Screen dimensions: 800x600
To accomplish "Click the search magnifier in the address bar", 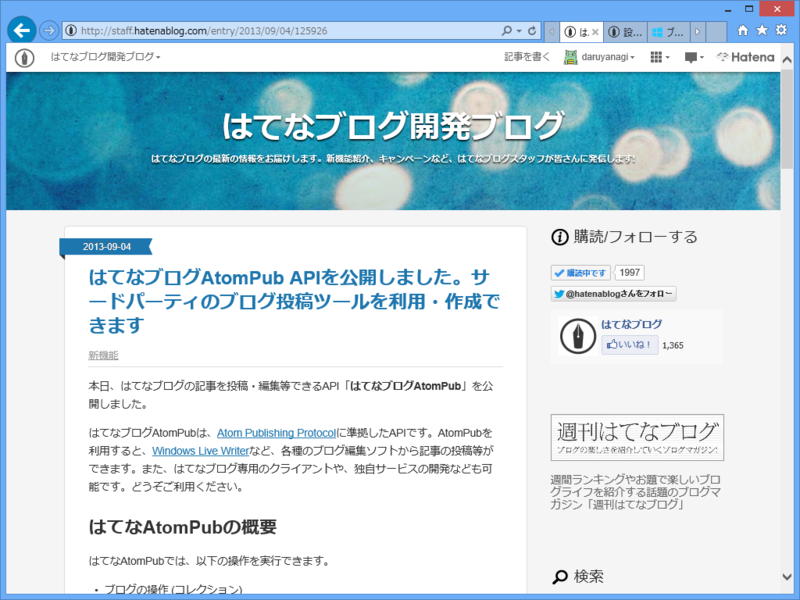I will click(507, 31).
